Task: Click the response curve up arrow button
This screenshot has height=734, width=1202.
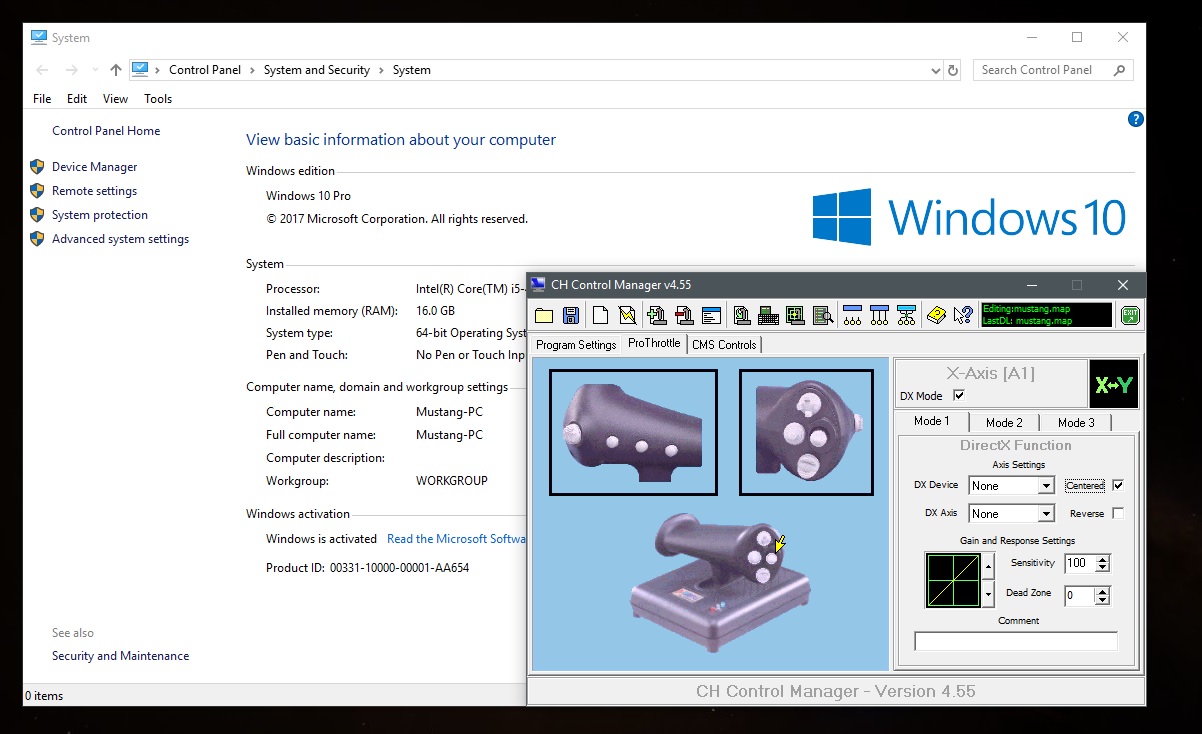Action: (989, 567)
